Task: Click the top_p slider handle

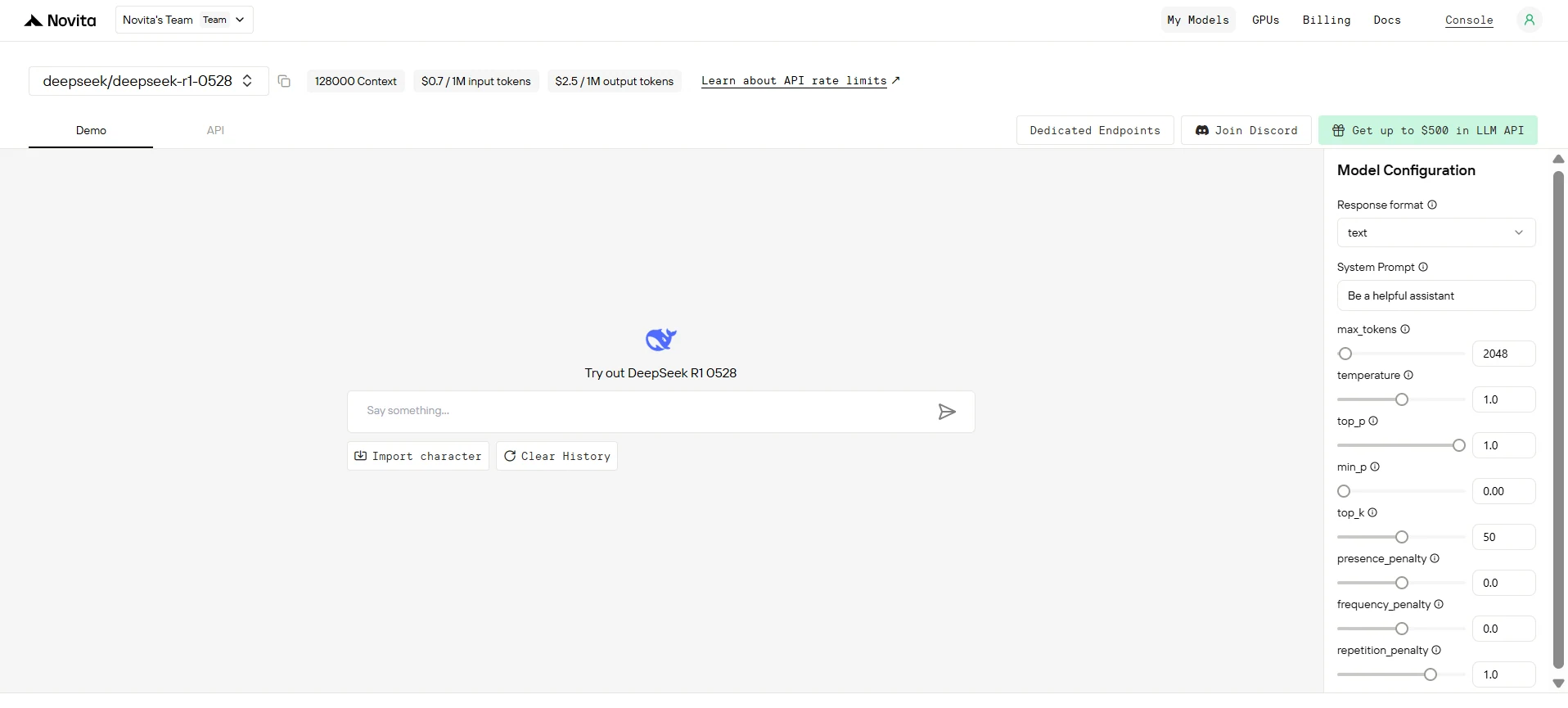Action: point(1459,445)
